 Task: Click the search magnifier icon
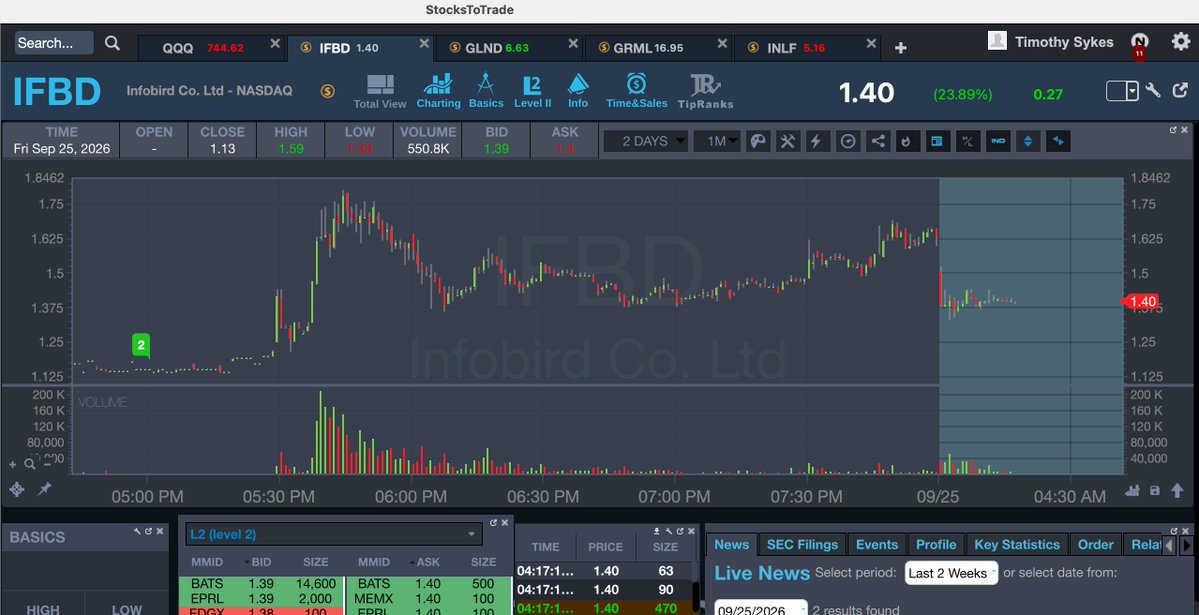pyautogui.click(x=112, y=44)
